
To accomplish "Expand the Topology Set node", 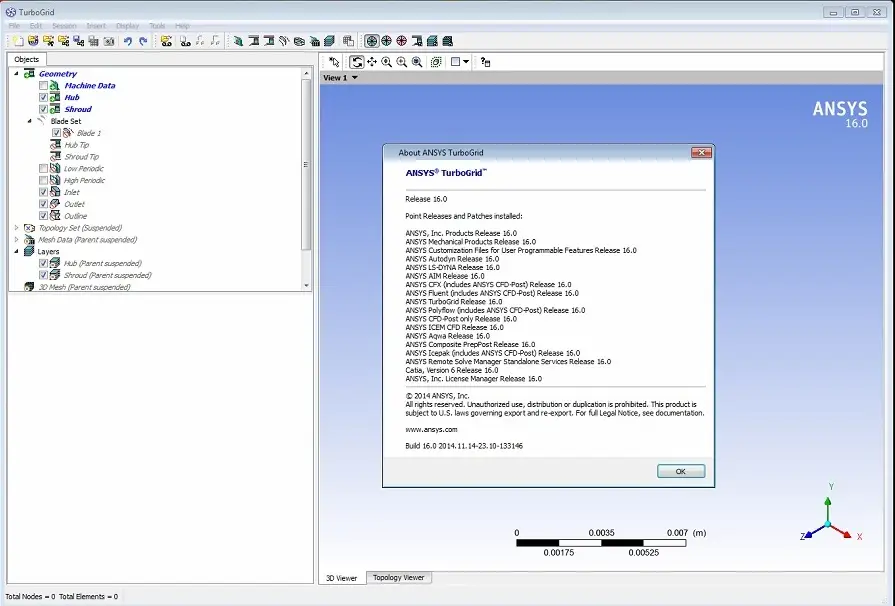I will click(17, 228).
